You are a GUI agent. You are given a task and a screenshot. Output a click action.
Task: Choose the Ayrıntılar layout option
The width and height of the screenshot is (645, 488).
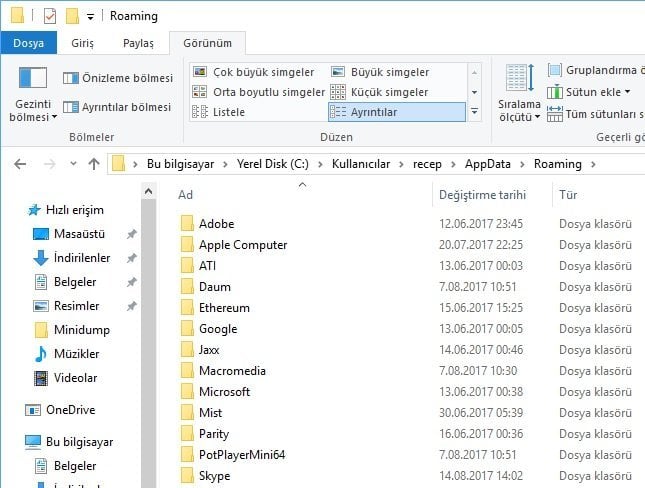[397, 112]
